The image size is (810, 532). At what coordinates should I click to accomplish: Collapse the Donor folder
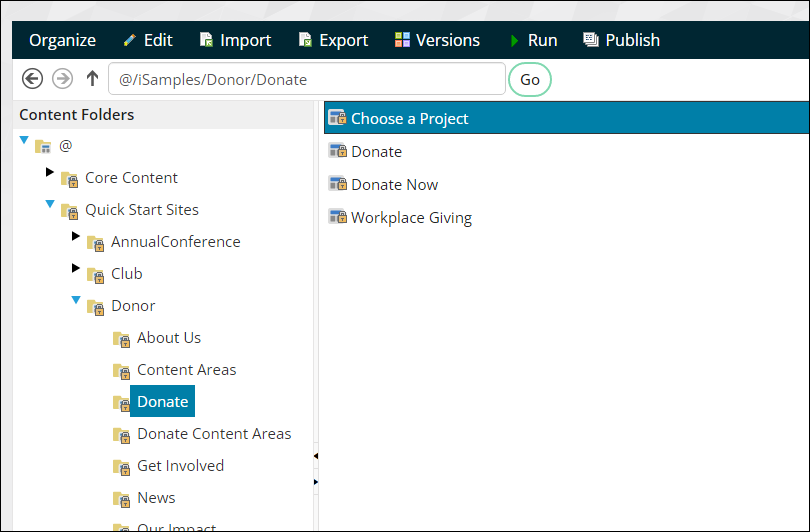click(76, 300)
